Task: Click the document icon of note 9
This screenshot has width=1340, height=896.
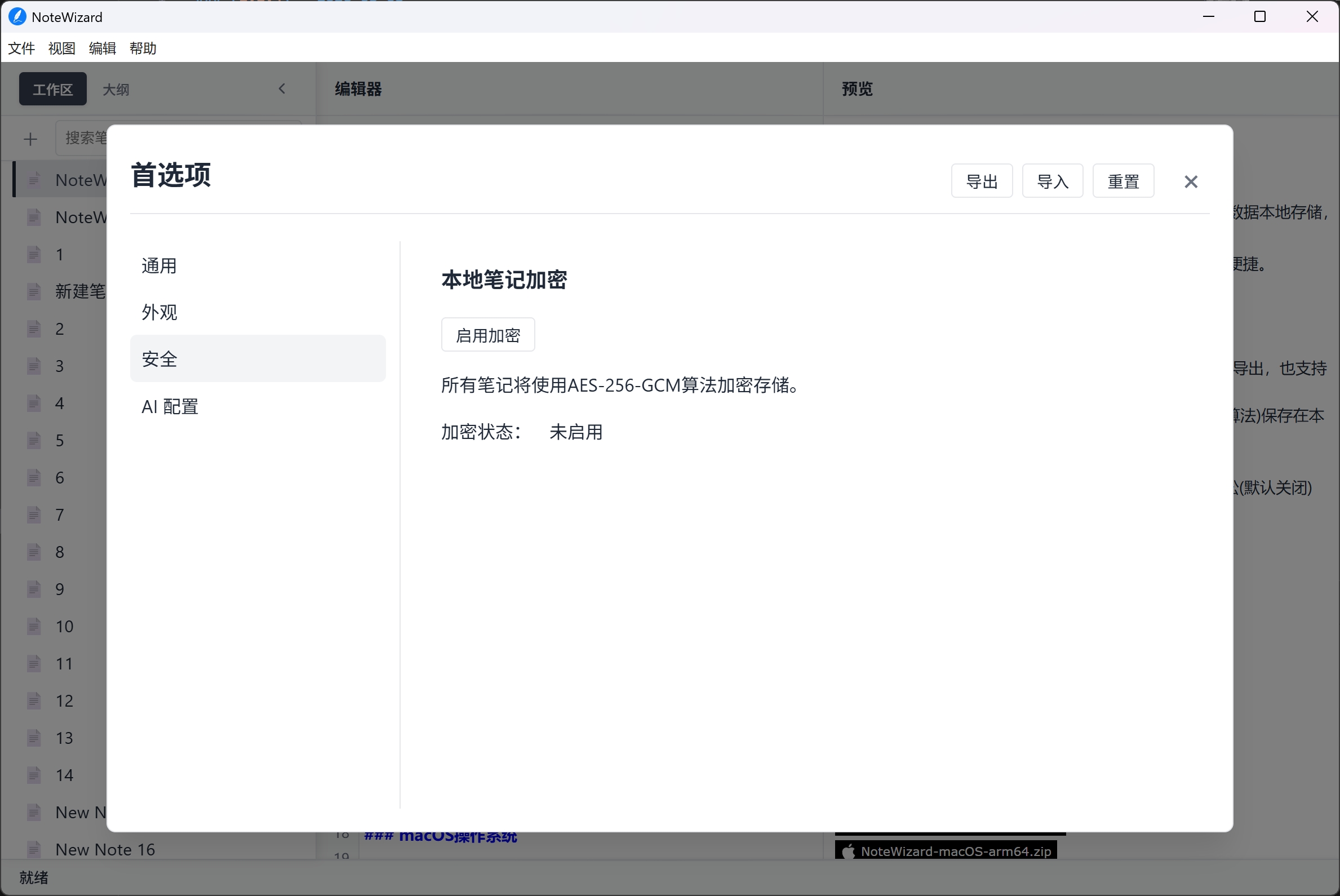Action: [34, 589]
